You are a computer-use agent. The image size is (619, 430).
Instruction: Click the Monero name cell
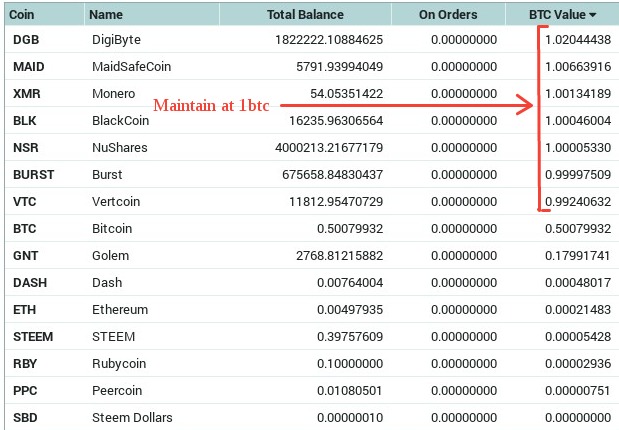click(114, 94)
